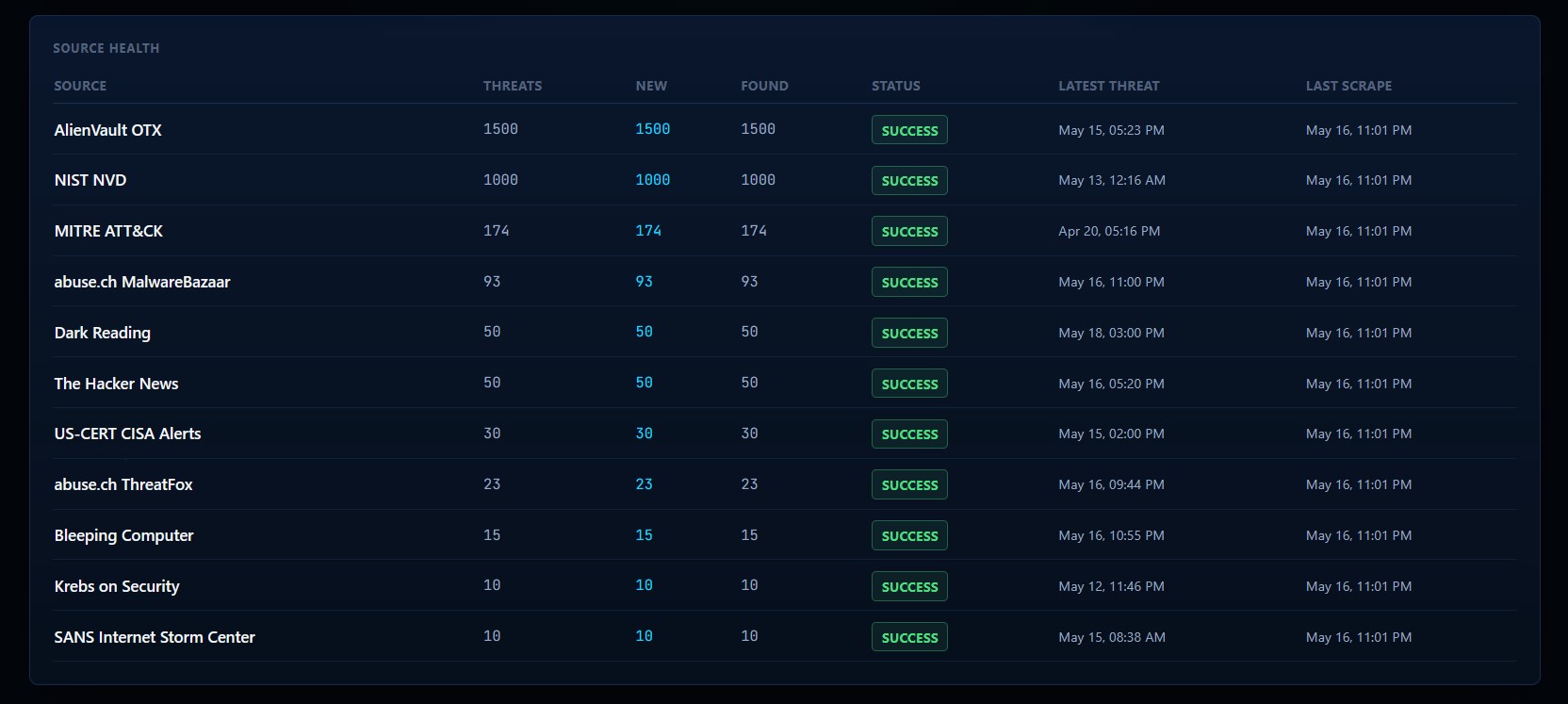Click the NEW column header
The image size is (1568, 704).
[651, 86]
